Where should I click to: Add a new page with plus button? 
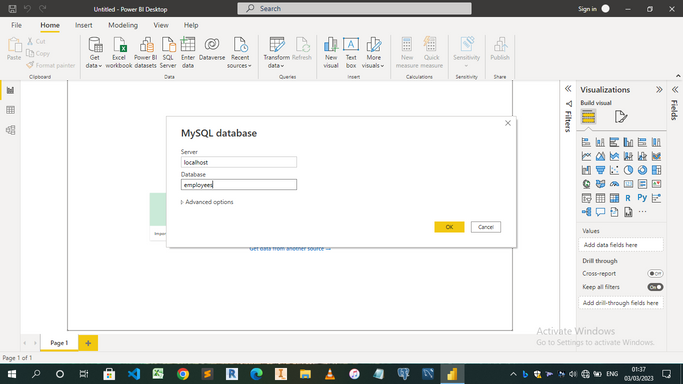click(88, 343)
